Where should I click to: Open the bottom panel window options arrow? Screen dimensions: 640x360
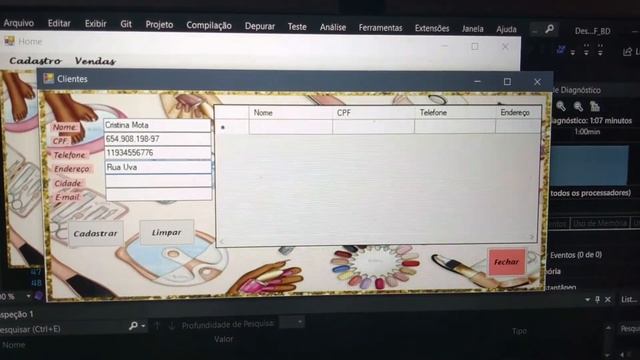[587, 300]
